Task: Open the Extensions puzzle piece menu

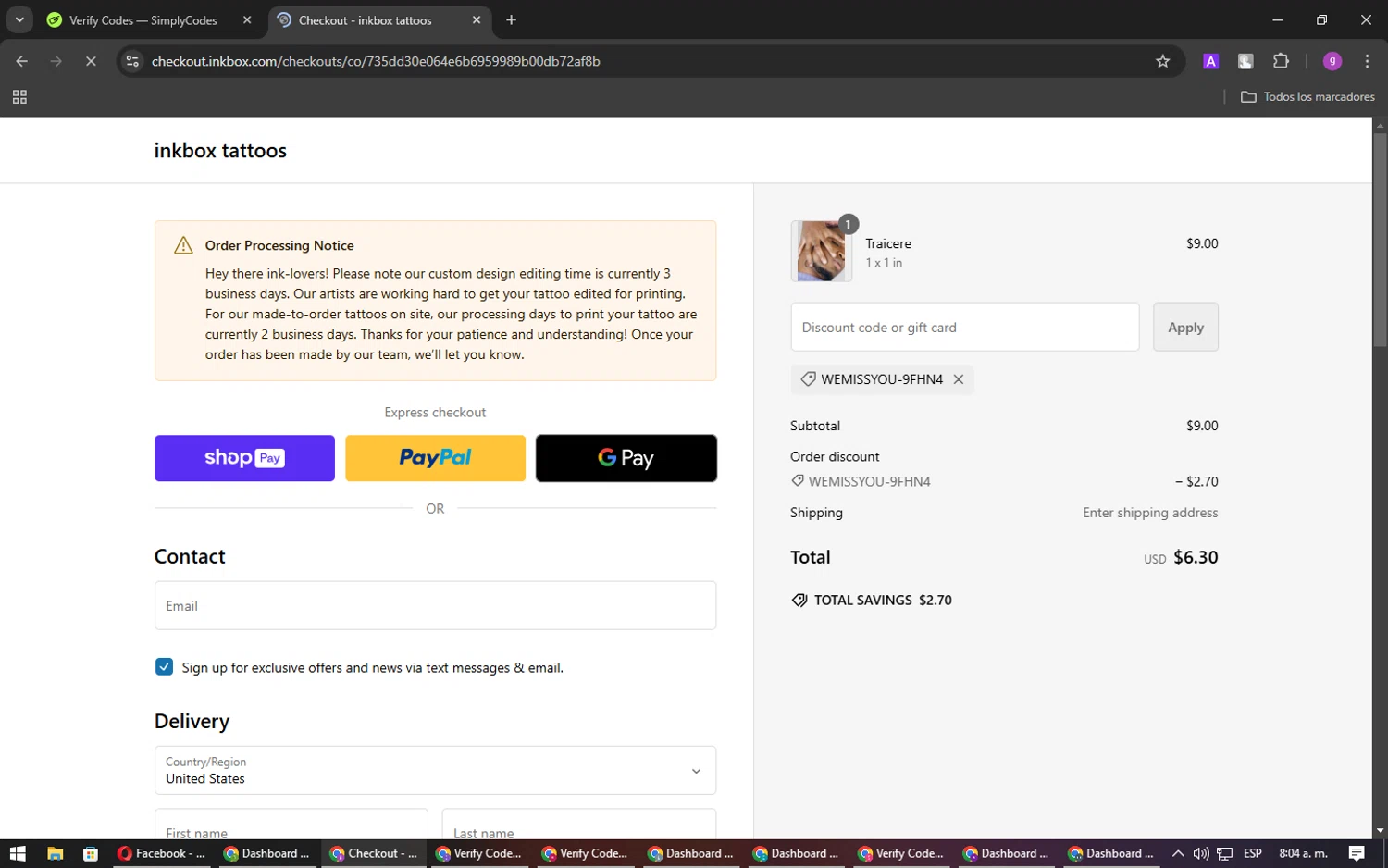Action: [x=1281, y=61]
